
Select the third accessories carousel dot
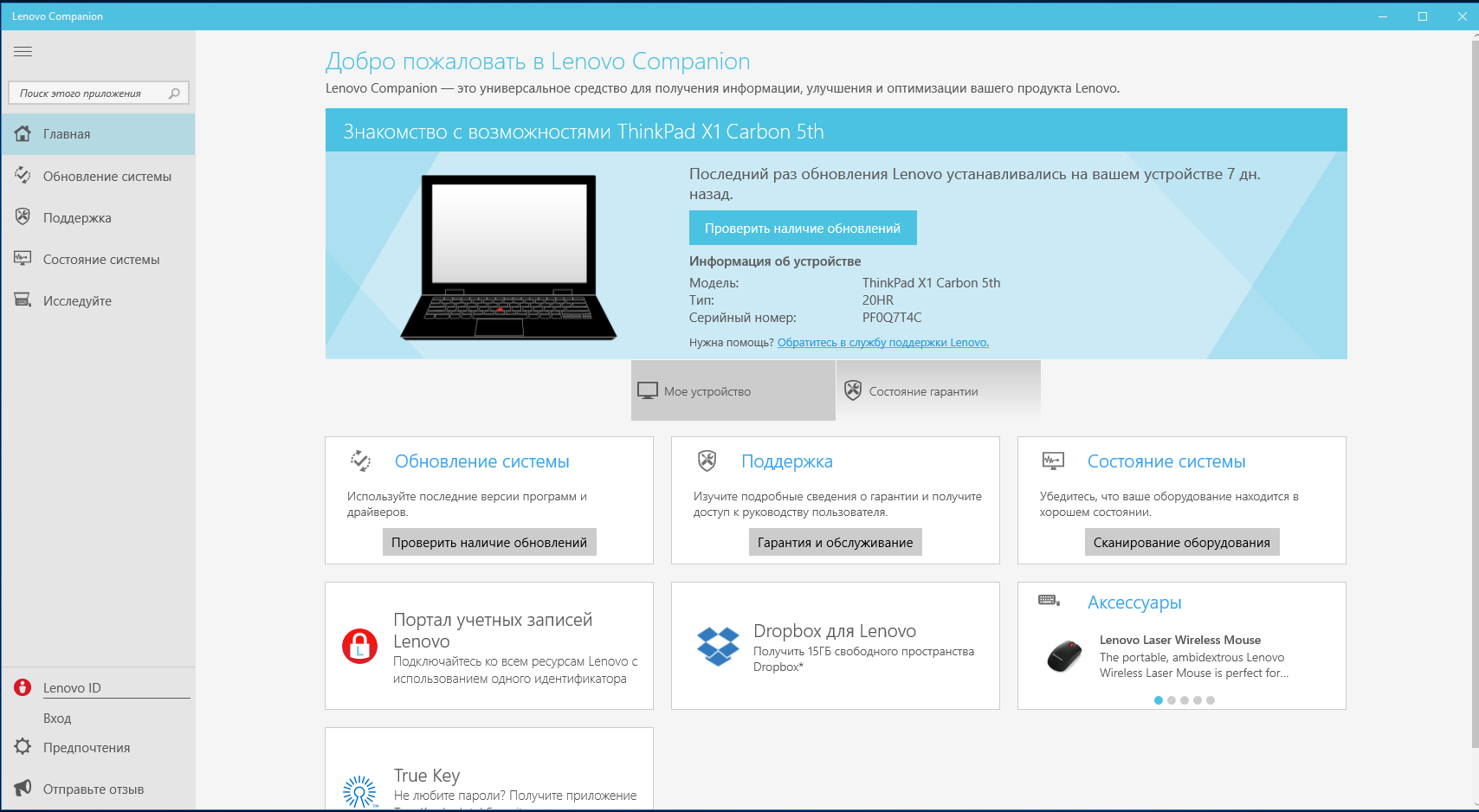(1185, 700)
